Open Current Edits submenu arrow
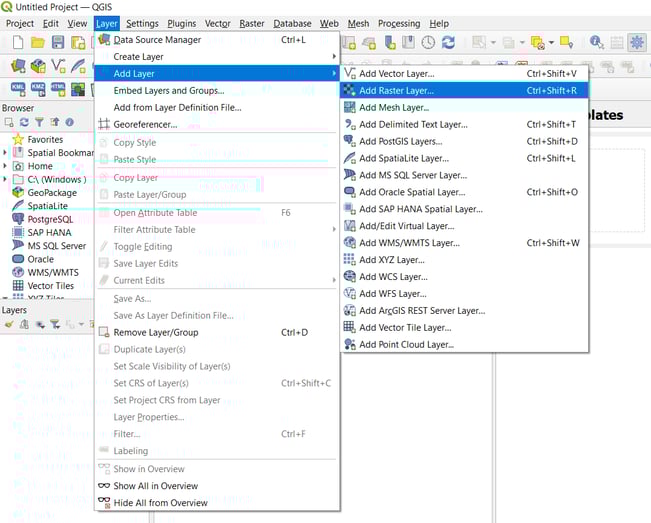This screenshot has height=523, width=651. click(x=334, y=280)
